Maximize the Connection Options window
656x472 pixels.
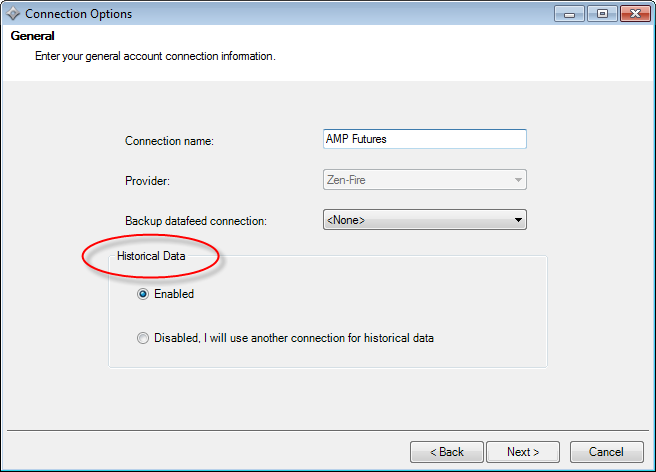coord(602,13)
